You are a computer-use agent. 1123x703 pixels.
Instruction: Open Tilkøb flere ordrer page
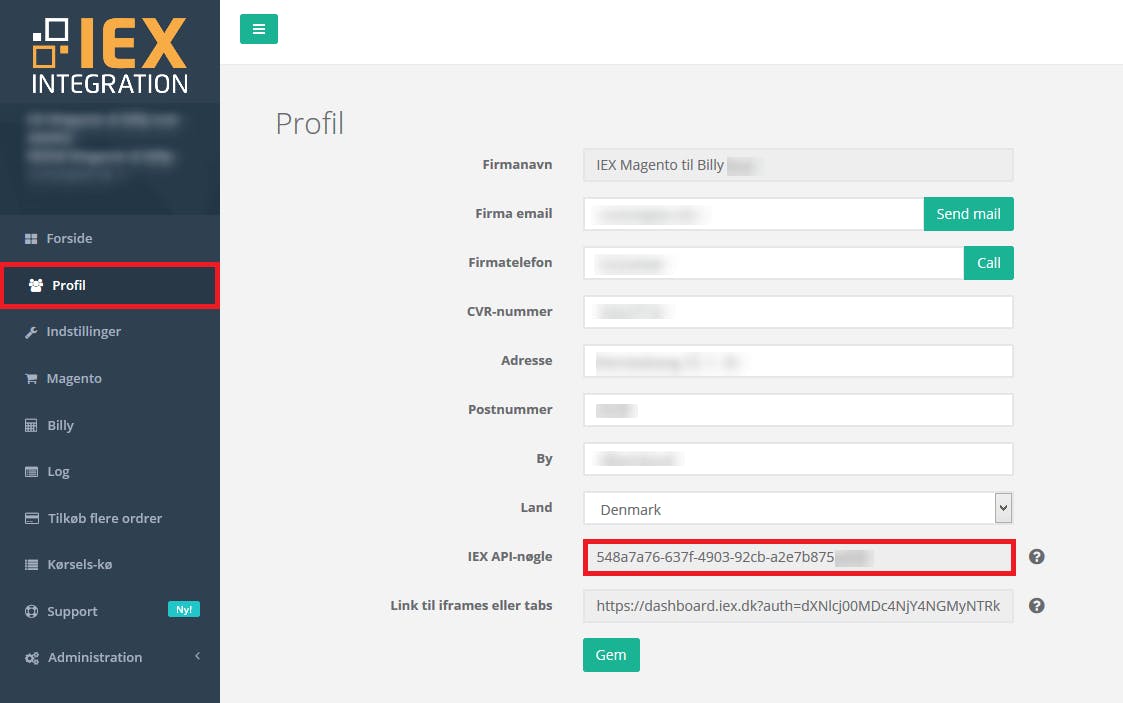[x=110, y=518]
